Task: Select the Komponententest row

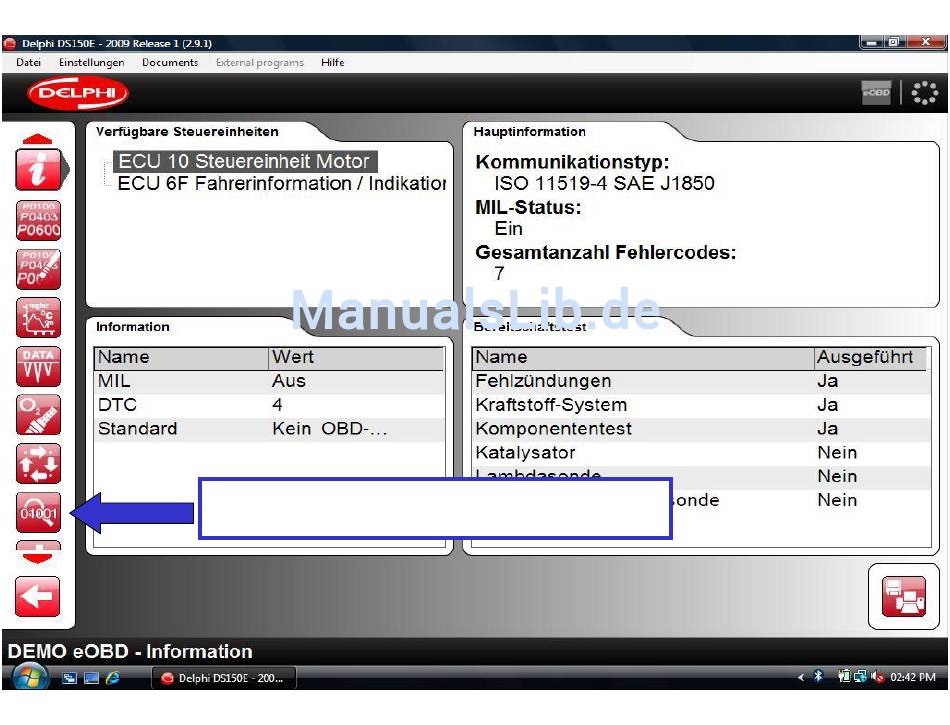Action: point(701,429)
